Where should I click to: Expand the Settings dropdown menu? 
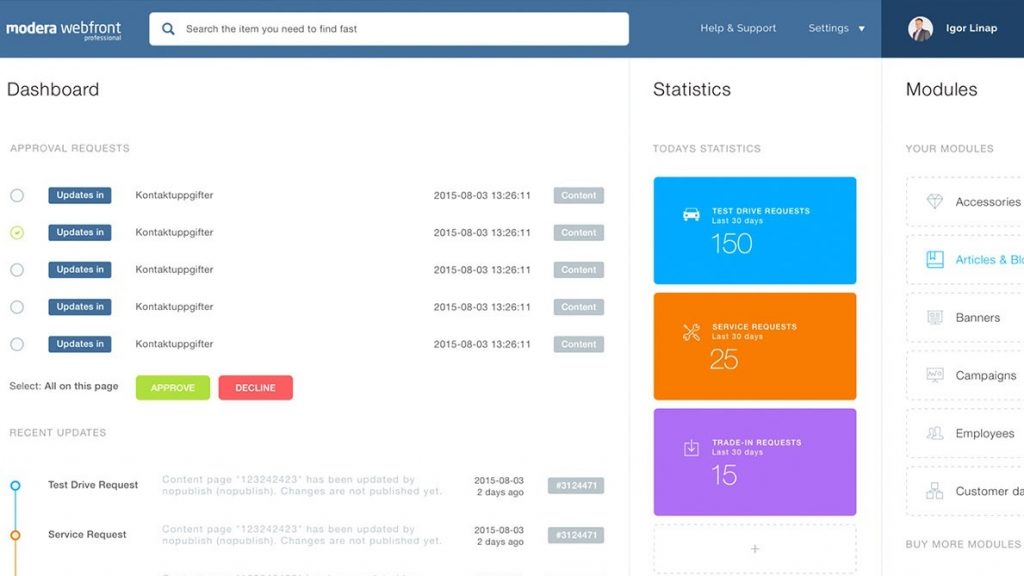tap(837, 29)
